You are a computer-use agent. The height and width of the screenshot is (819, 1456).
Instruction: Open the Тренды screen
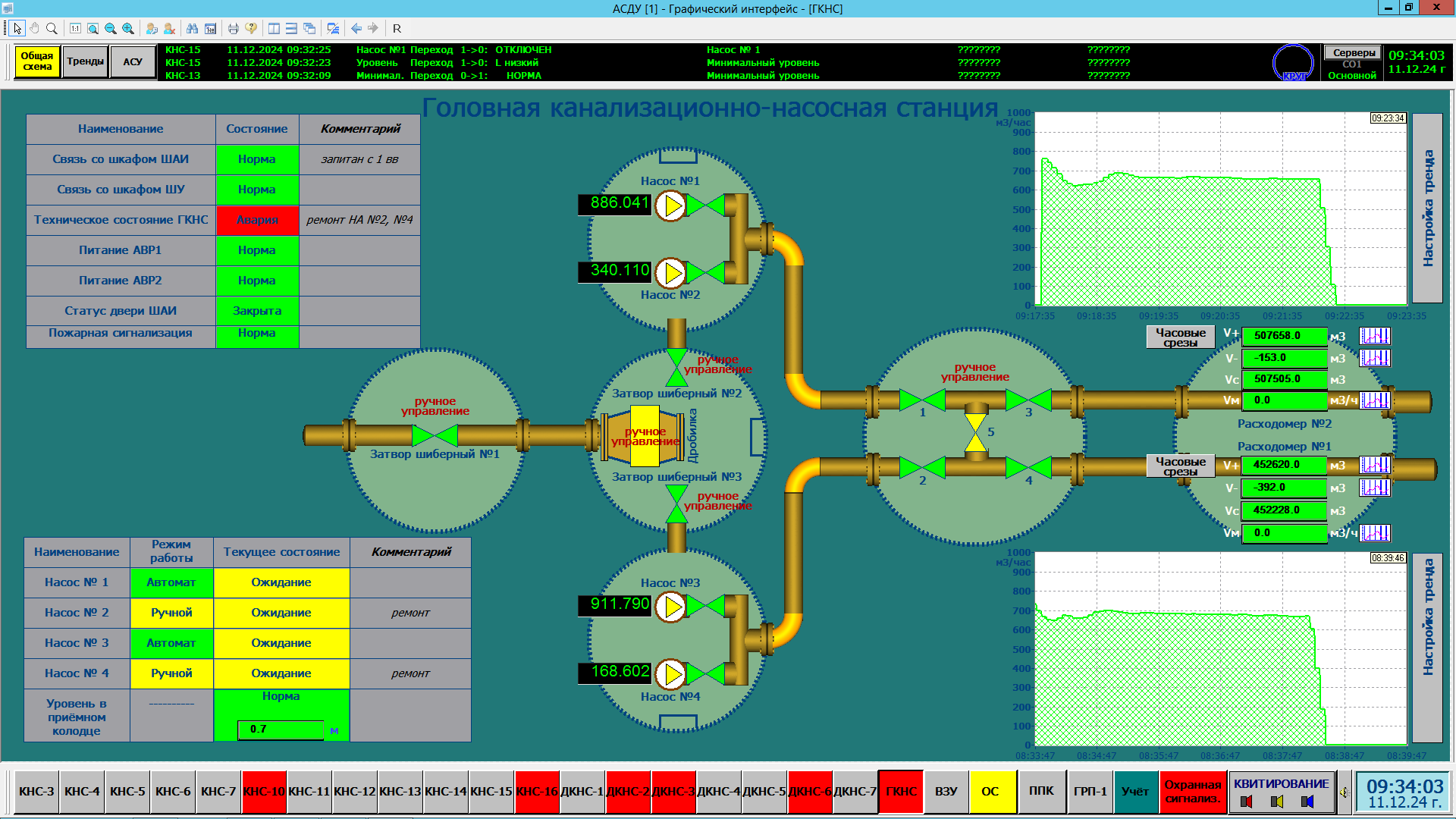(85, 61)
